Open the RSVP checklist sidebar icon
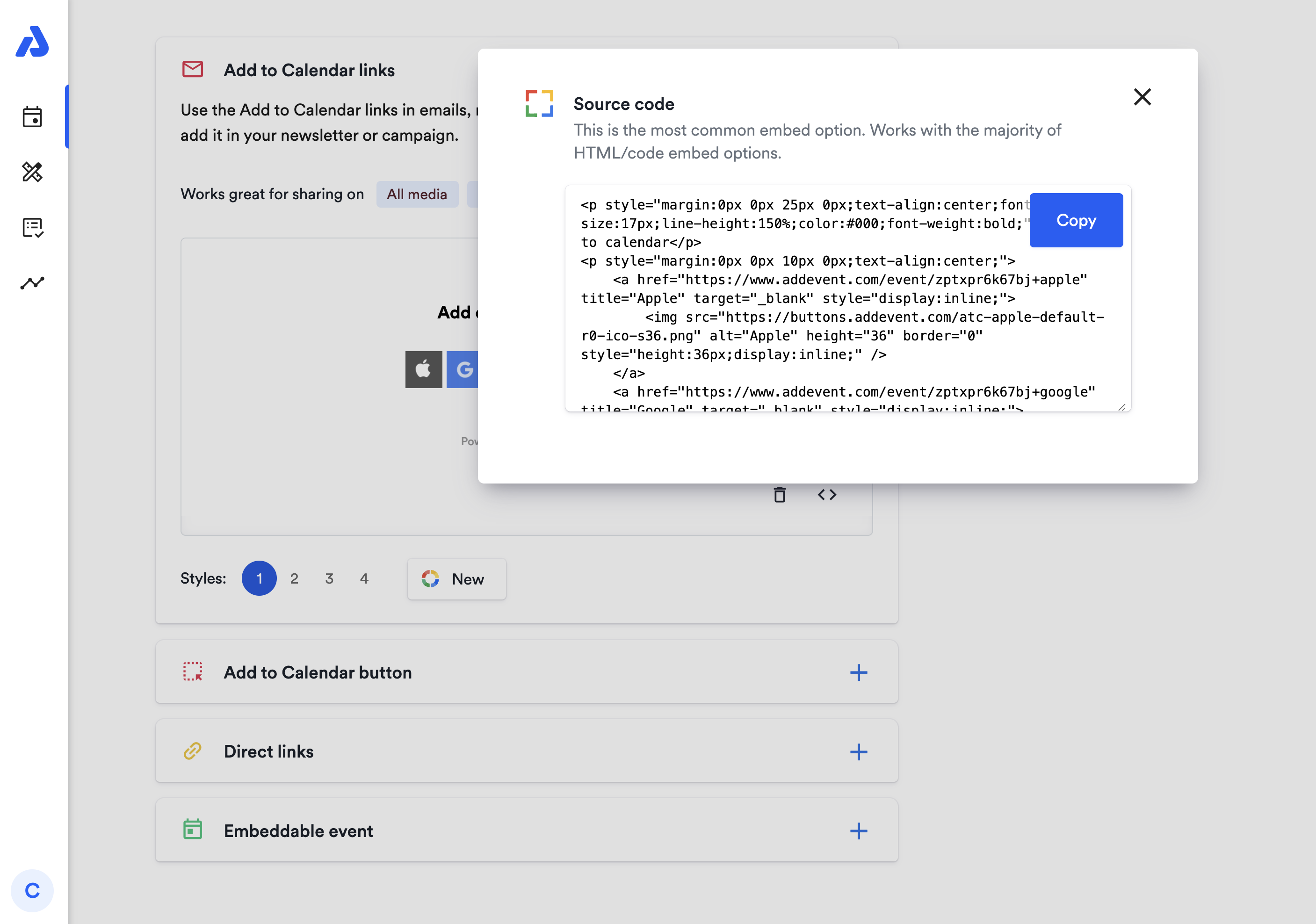 pos(32,228)
